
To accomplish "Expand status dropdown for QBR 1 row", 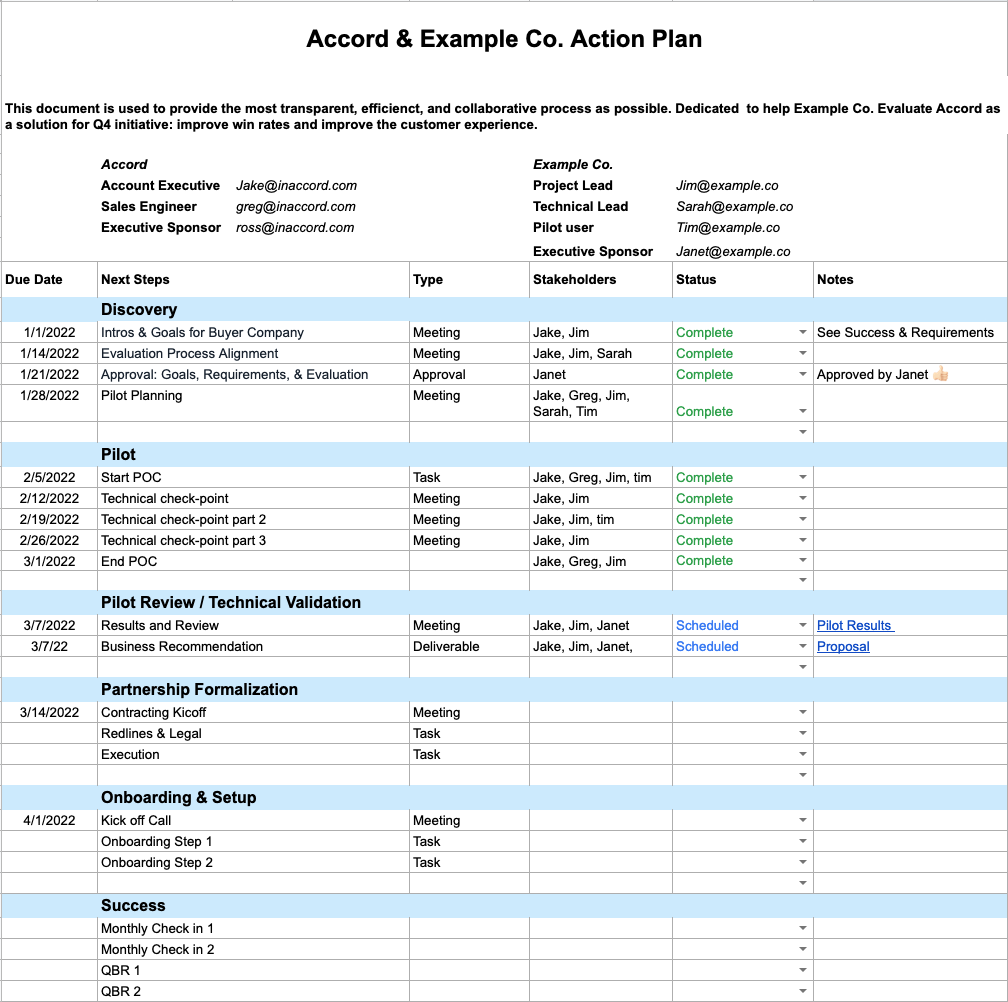I will 802,970.
